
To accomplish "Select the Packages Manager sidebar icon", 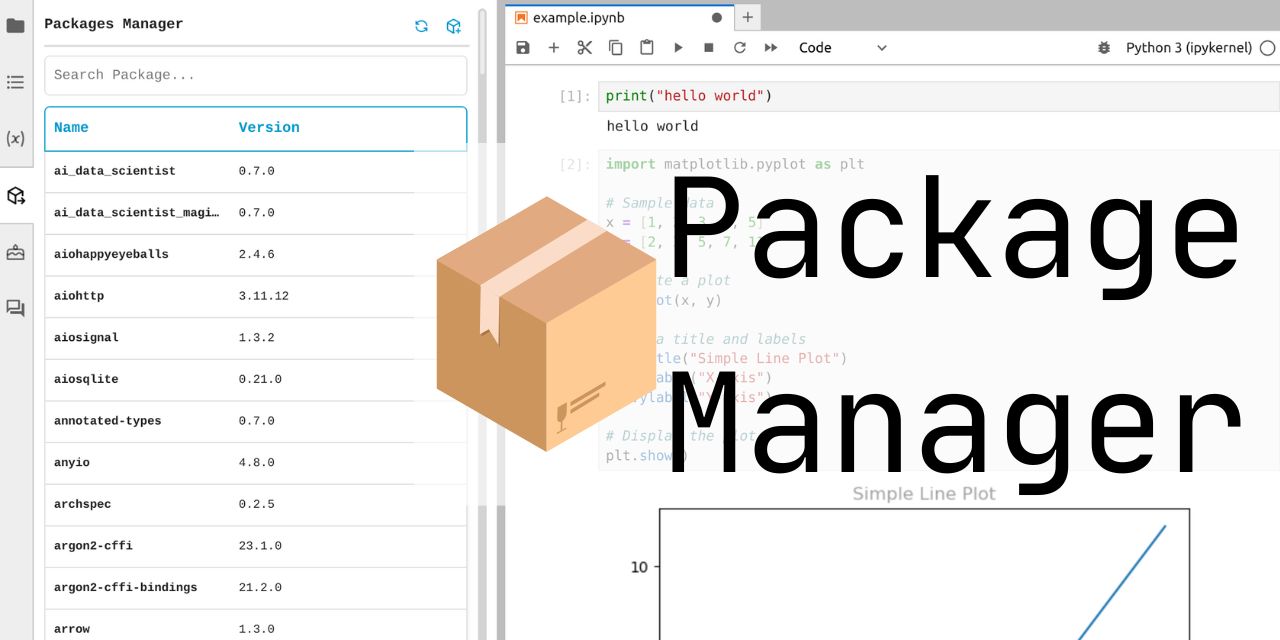I will point(16,196).
